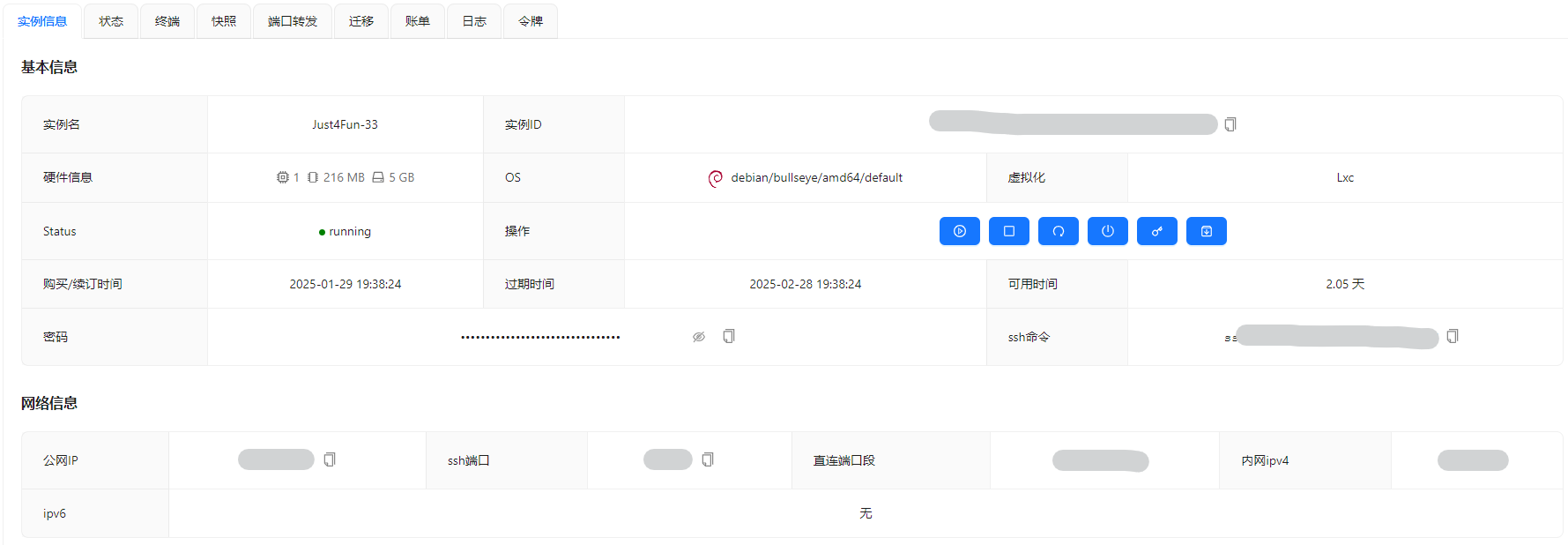Click the 内网ipv4 label cell
This screenshot has width=1568, height=545.
pos(1305,460)
